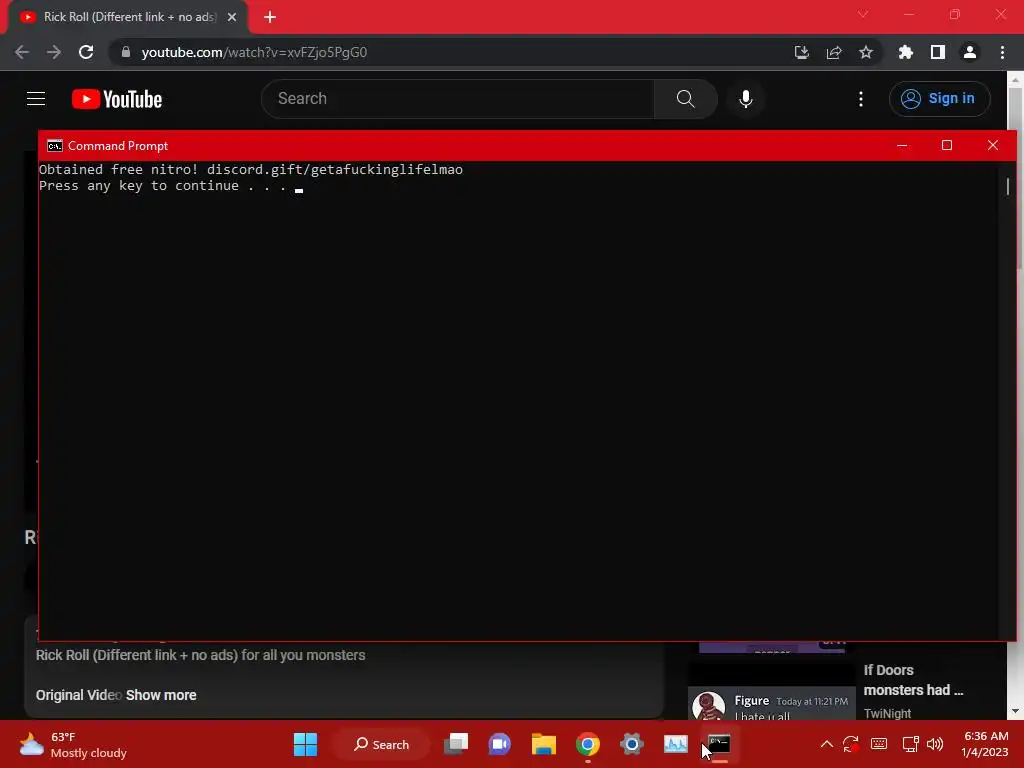Click Show more in video description
This screenshot has height=768, width=1024.
161,695
